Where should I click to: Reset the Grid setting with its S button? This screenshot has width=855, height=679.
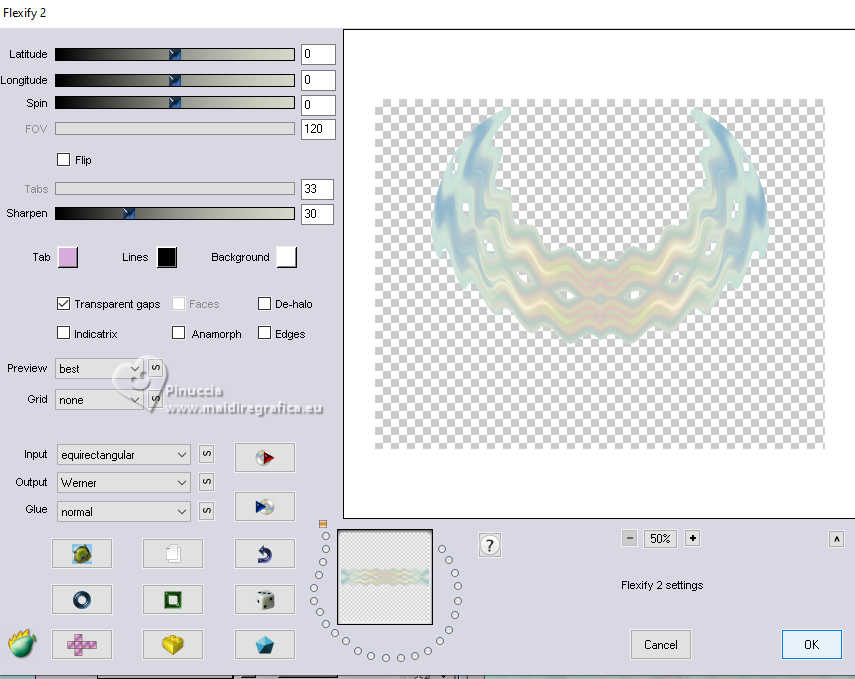point(155,399)
